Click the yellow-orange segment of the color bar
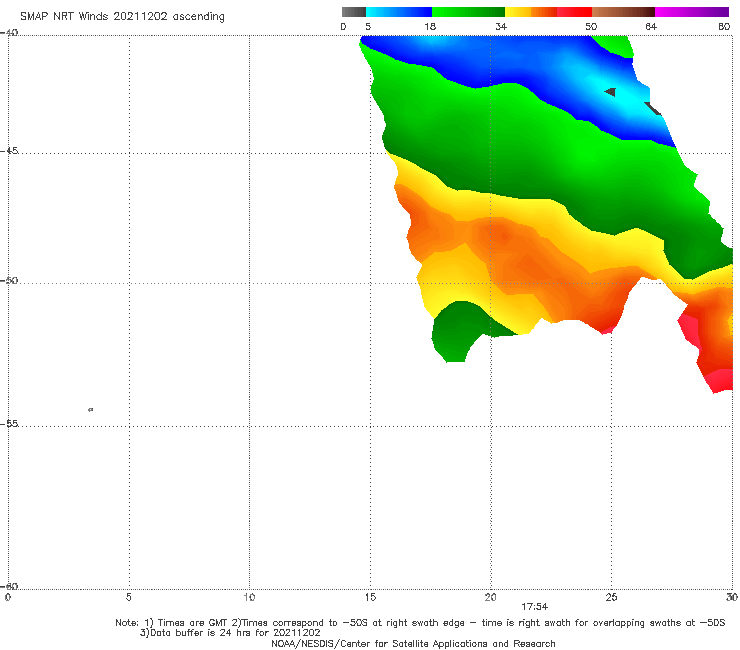The width and height of the screenshot is (740, 650). 531,12
